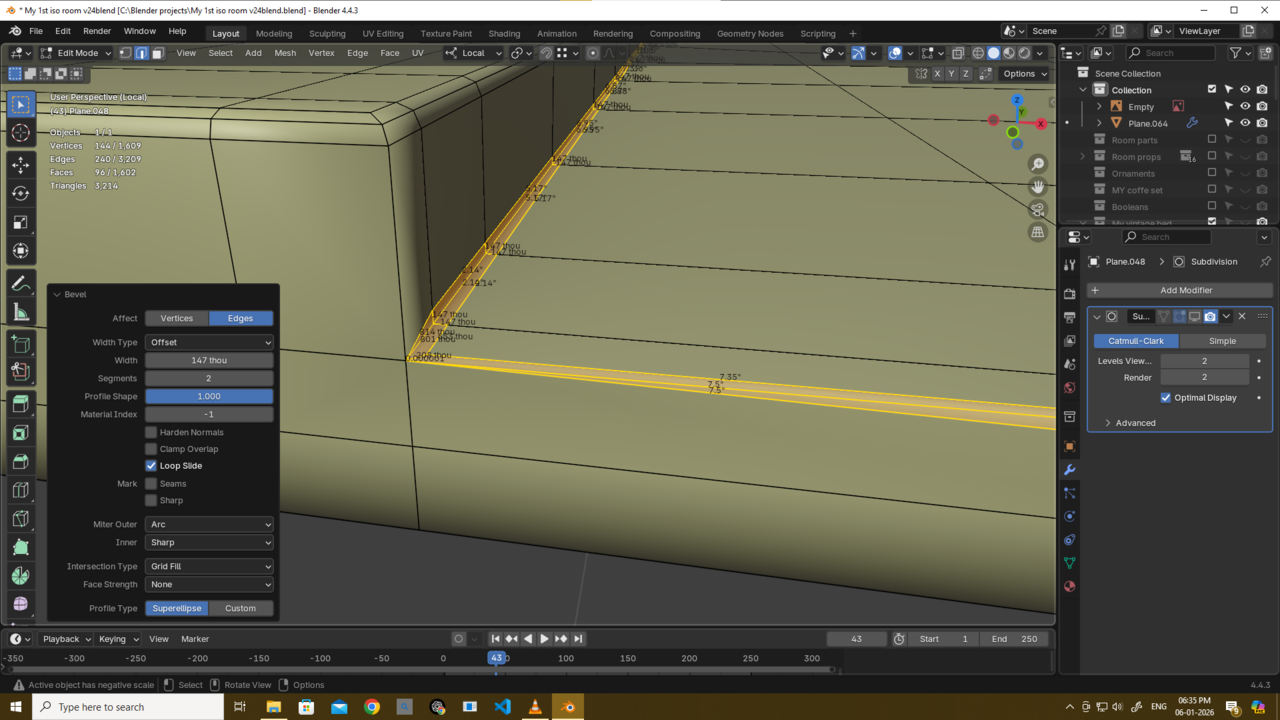Hide Plane.064 with eye icon
This screenshot has height=720, width=1280.
click(1245, 123)
